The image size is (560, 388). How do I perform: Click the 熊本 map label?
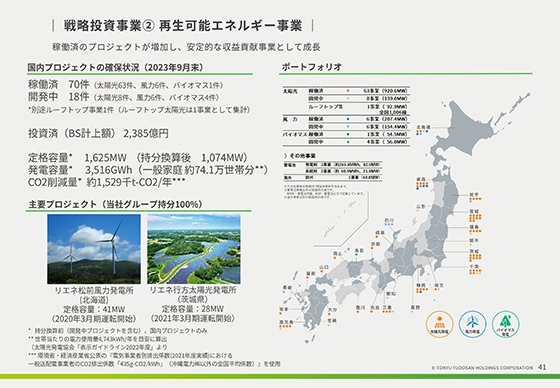(284, 309)
